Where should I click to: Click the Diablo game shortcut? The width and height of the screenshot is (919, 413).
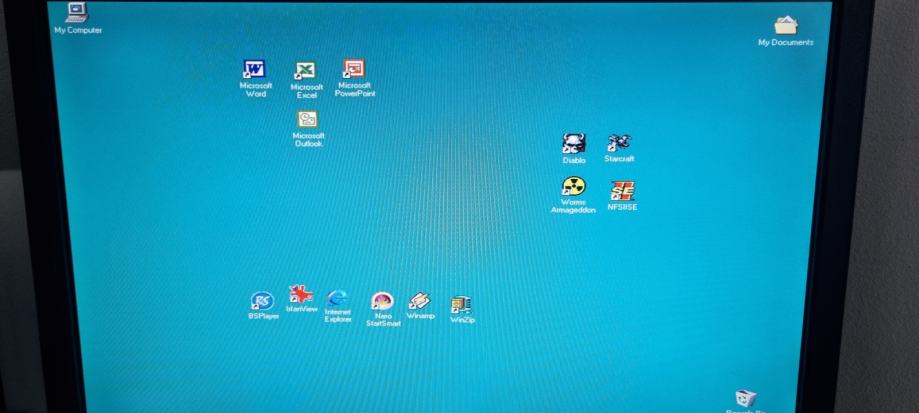click(x=574, y=143)
